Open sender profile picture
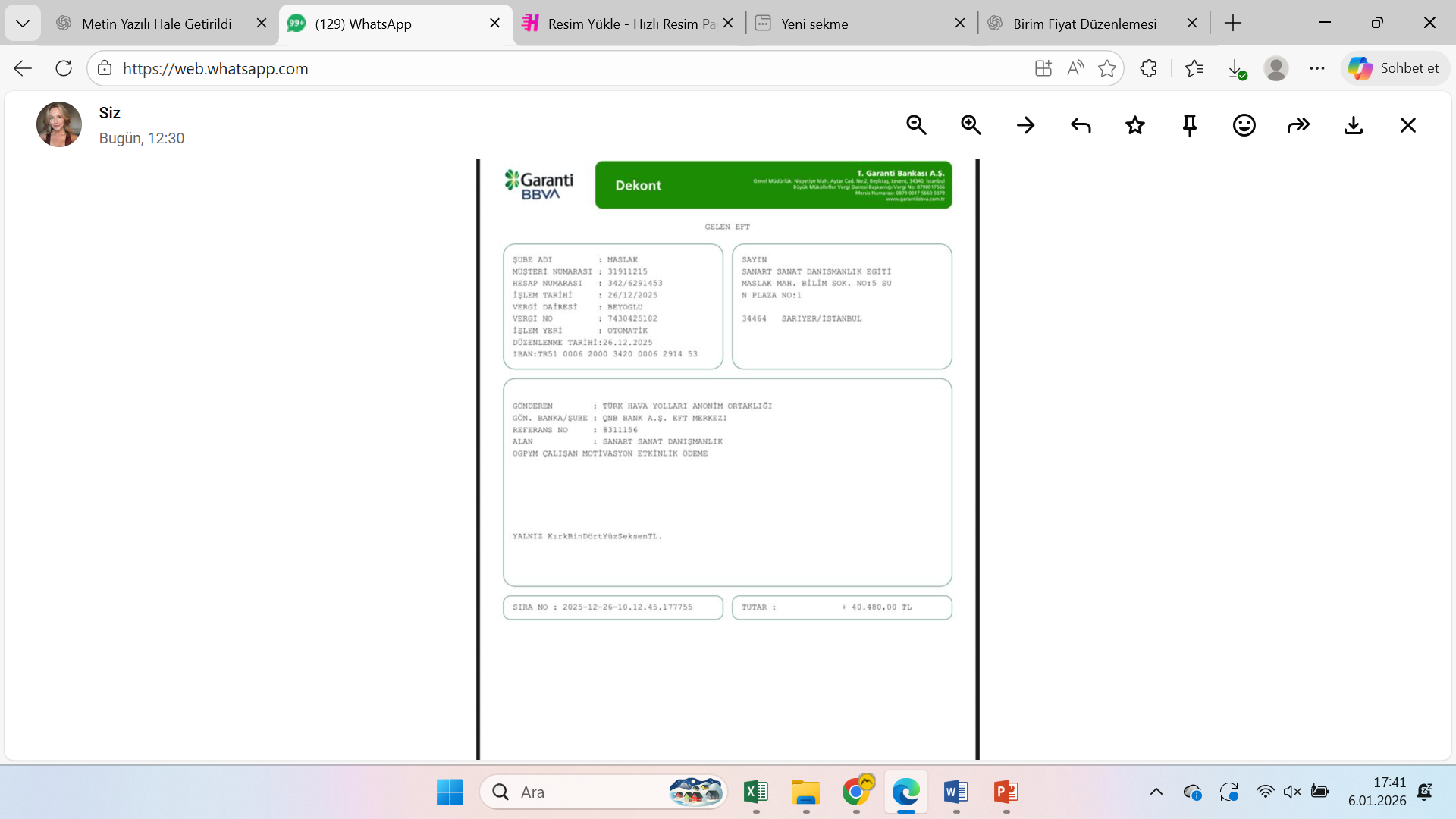Image resolution: width=1456 pixels, height=819 pixels. tap(59, 124)
